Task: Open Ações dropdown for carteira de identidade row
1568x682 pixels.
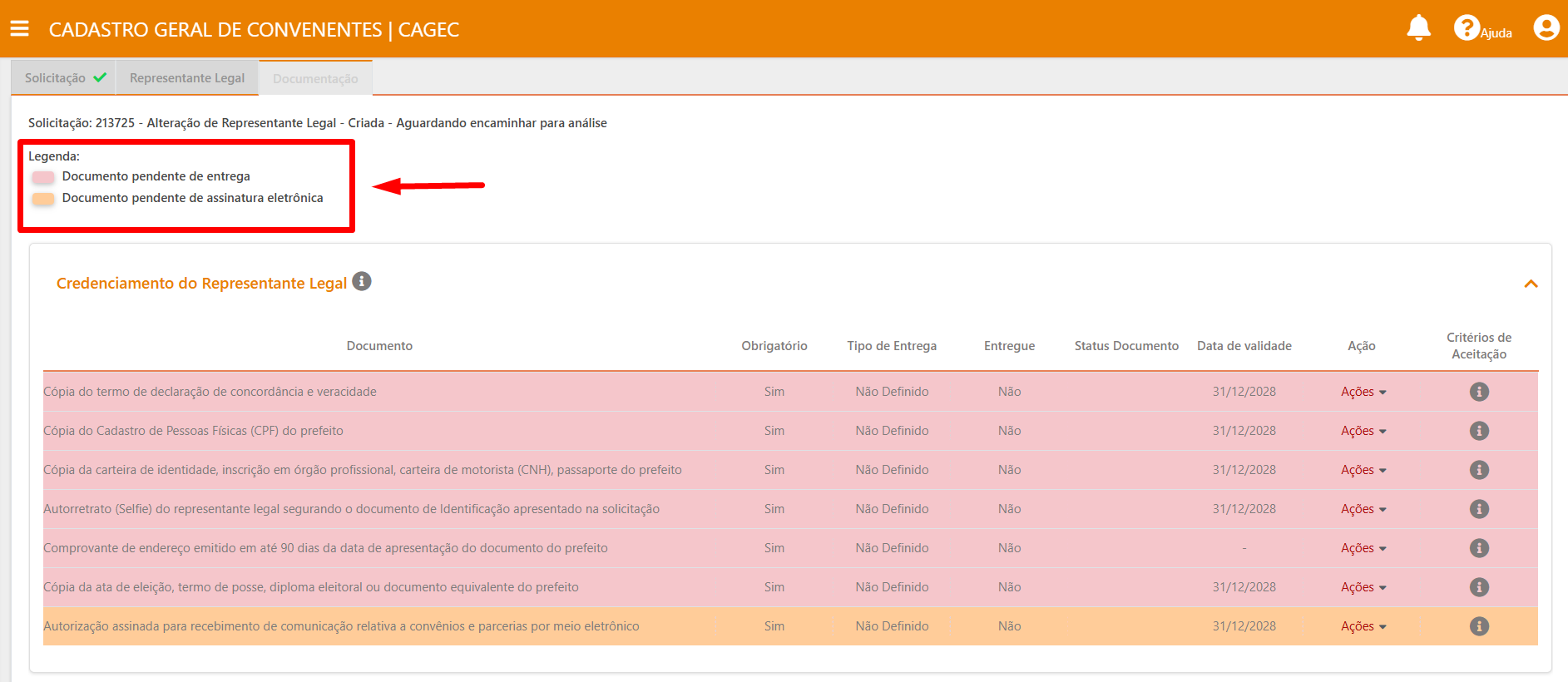Action: click(1363, 470)
